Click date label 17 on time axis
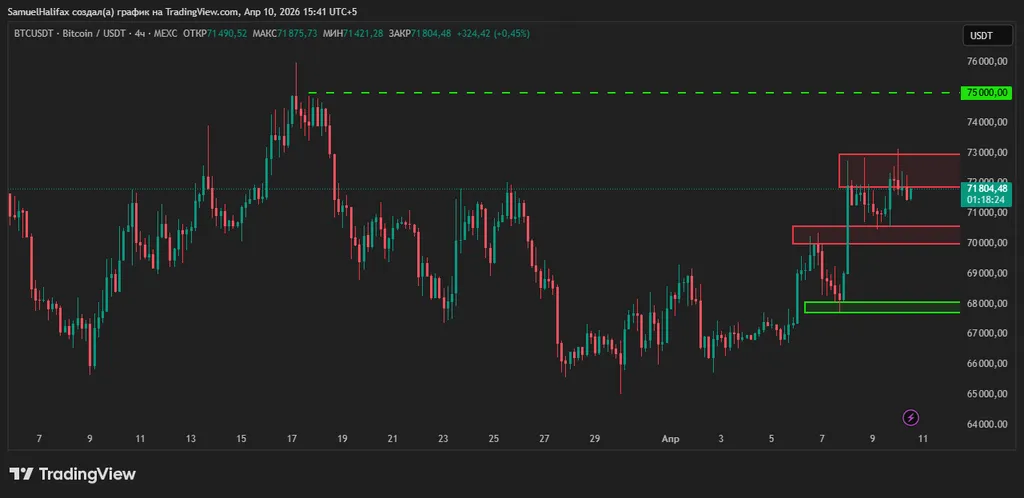 coord(291,439)
